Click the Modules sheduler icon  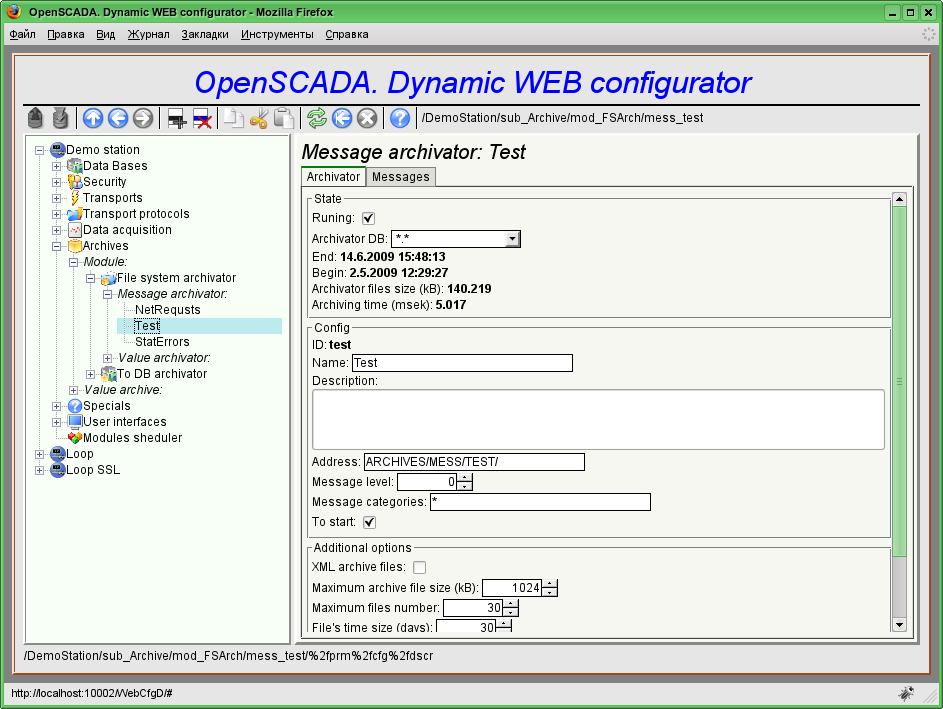click(x=75, y=438)
